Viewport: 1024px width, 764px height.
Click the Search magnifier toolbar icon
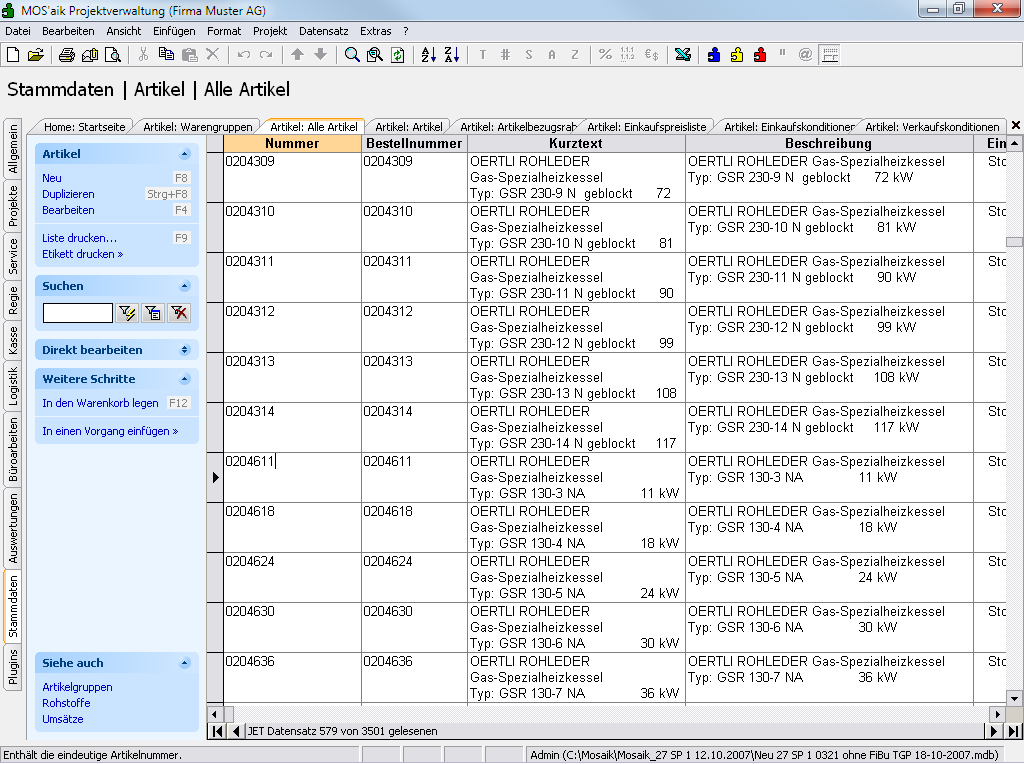point(352,55)
